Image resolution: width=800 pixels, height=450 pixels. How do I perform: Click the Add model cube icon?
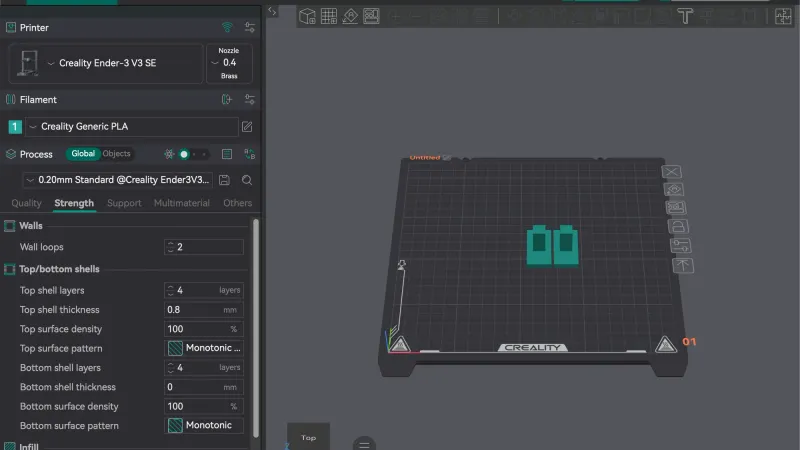(307, 16)
